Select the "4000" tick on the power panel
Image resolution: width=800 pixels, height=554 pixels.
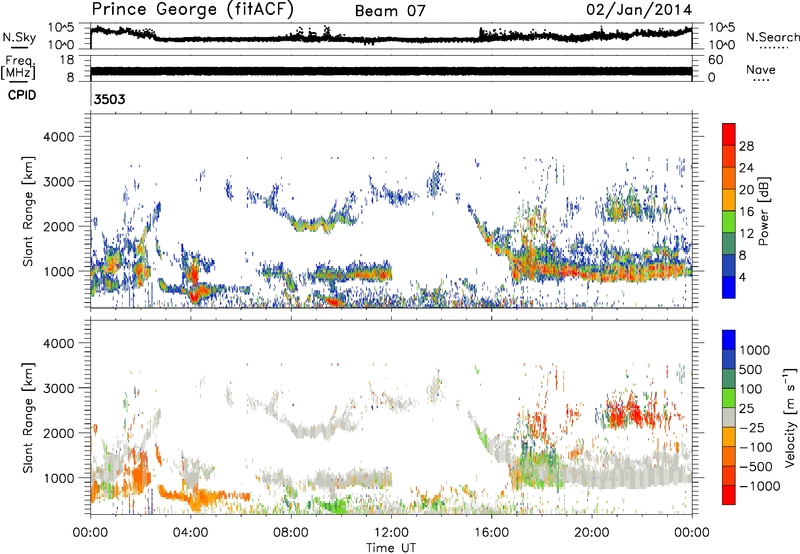pyautogui.click(x=59, y=137)
